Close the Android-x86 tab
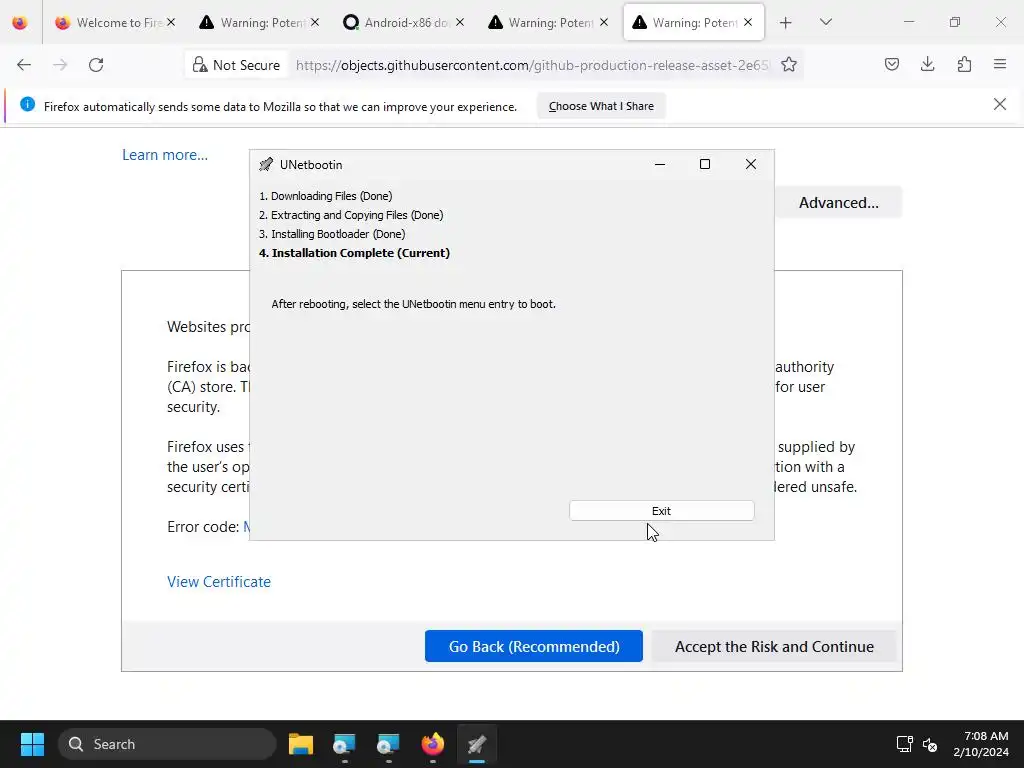 (x=460, y=22)
